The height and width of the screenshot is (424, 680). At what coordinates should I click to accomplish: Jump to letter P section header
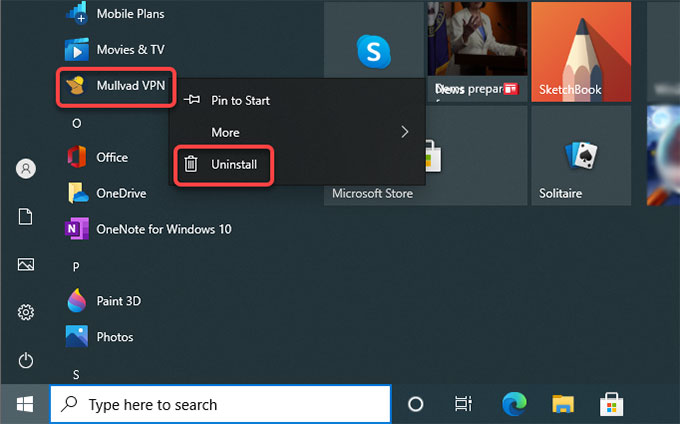pos(76,266)
